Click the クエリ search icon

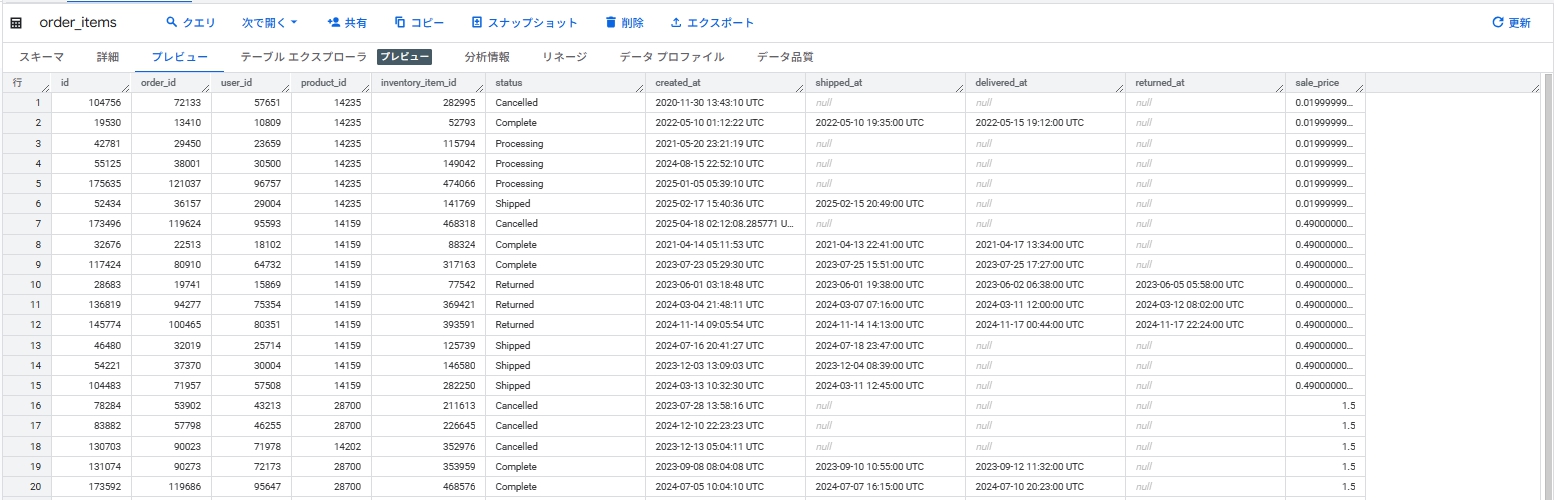point(171,23)
